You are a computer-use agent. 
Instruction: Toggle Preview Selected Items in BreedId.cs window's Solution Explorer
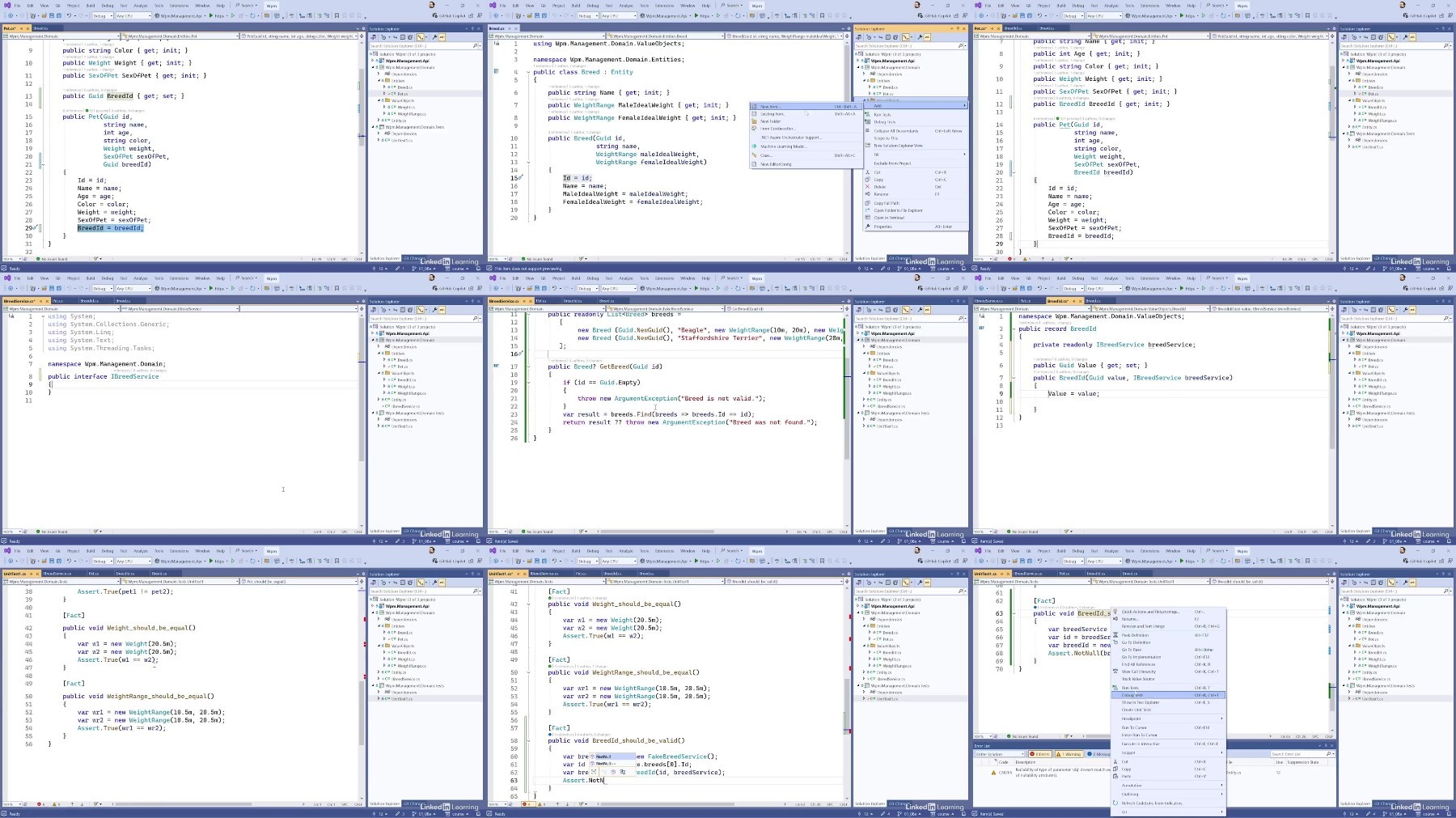point(1412,310)
